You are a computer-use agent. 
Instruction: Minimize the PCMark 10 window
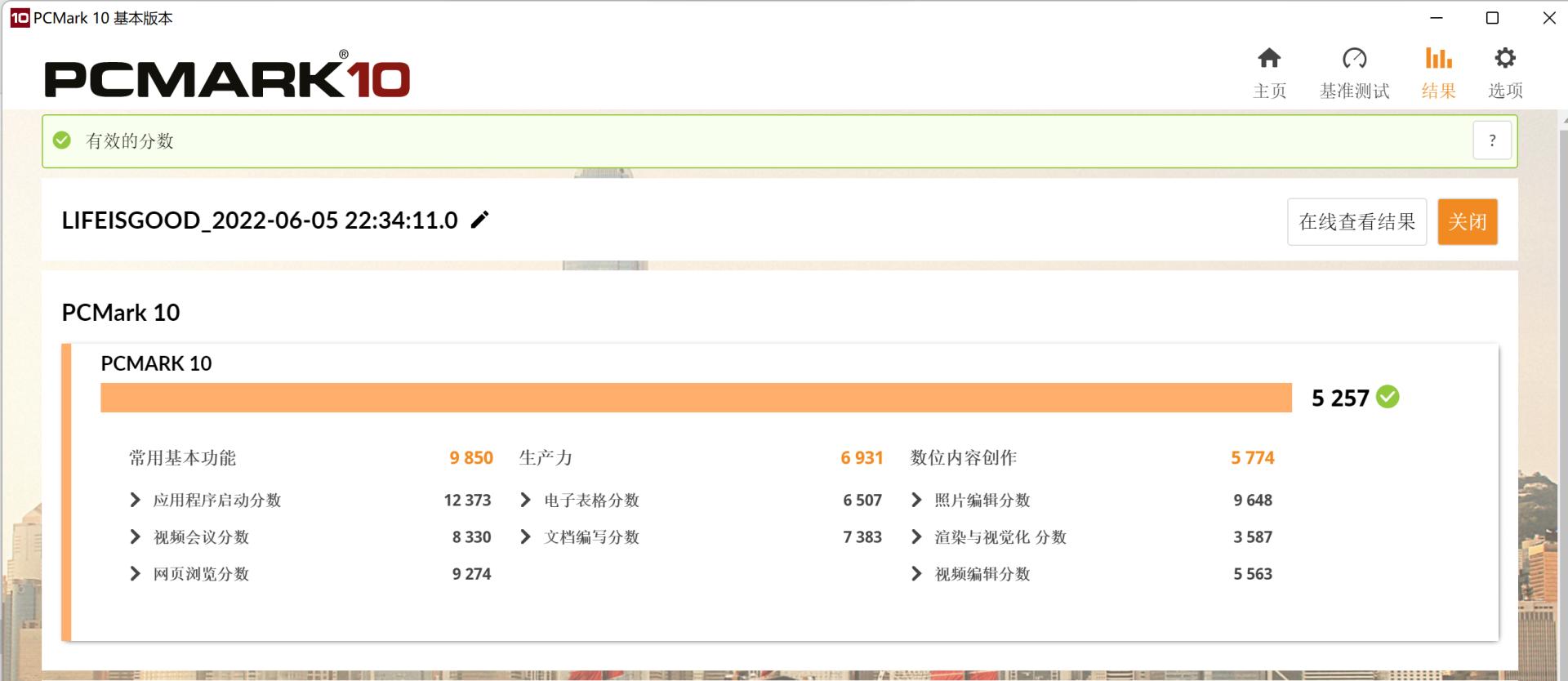[1437, 18]
